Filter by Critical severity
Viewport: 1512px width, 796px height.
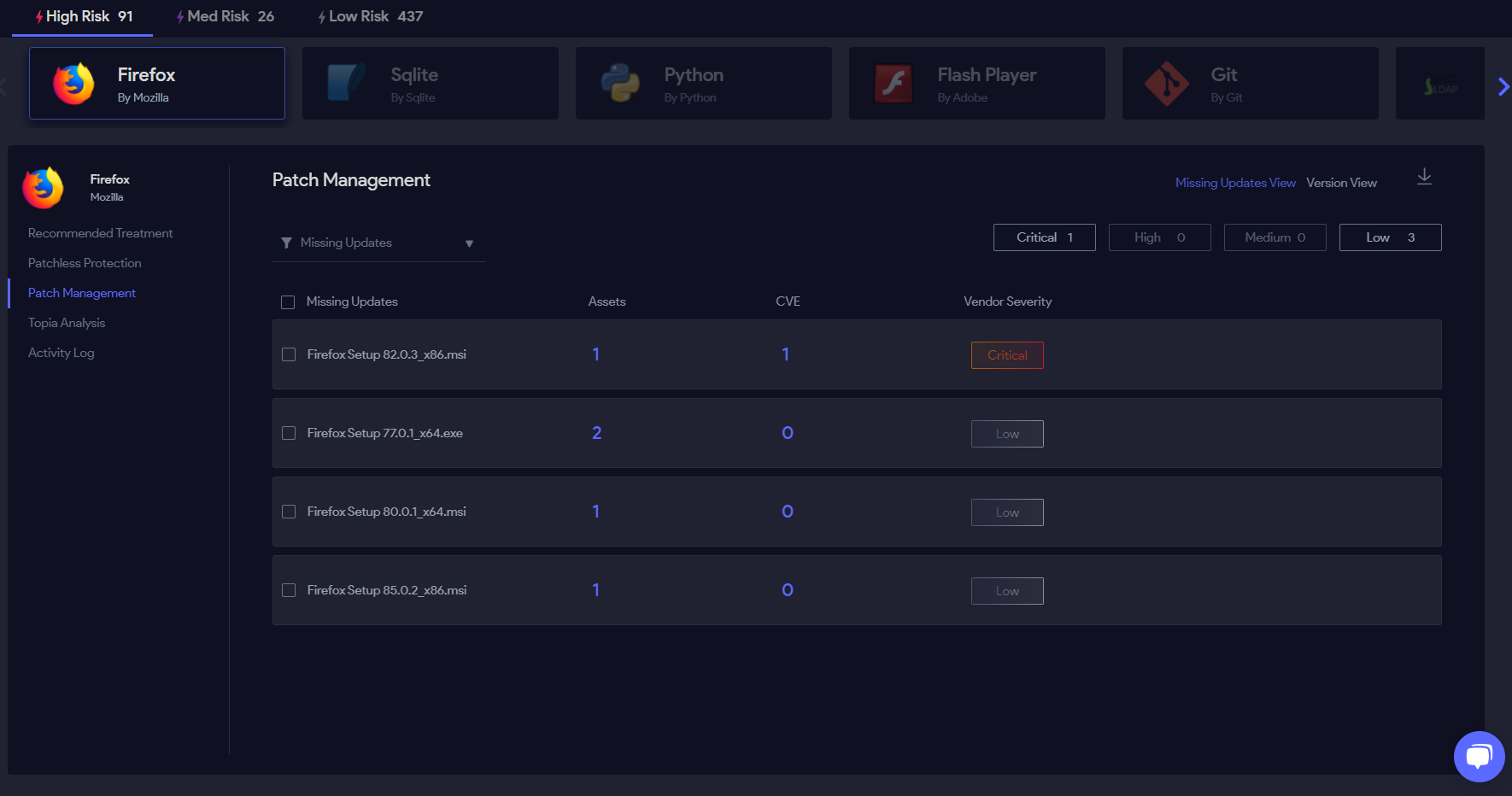pyautogui.click(x=1044, y=237)
